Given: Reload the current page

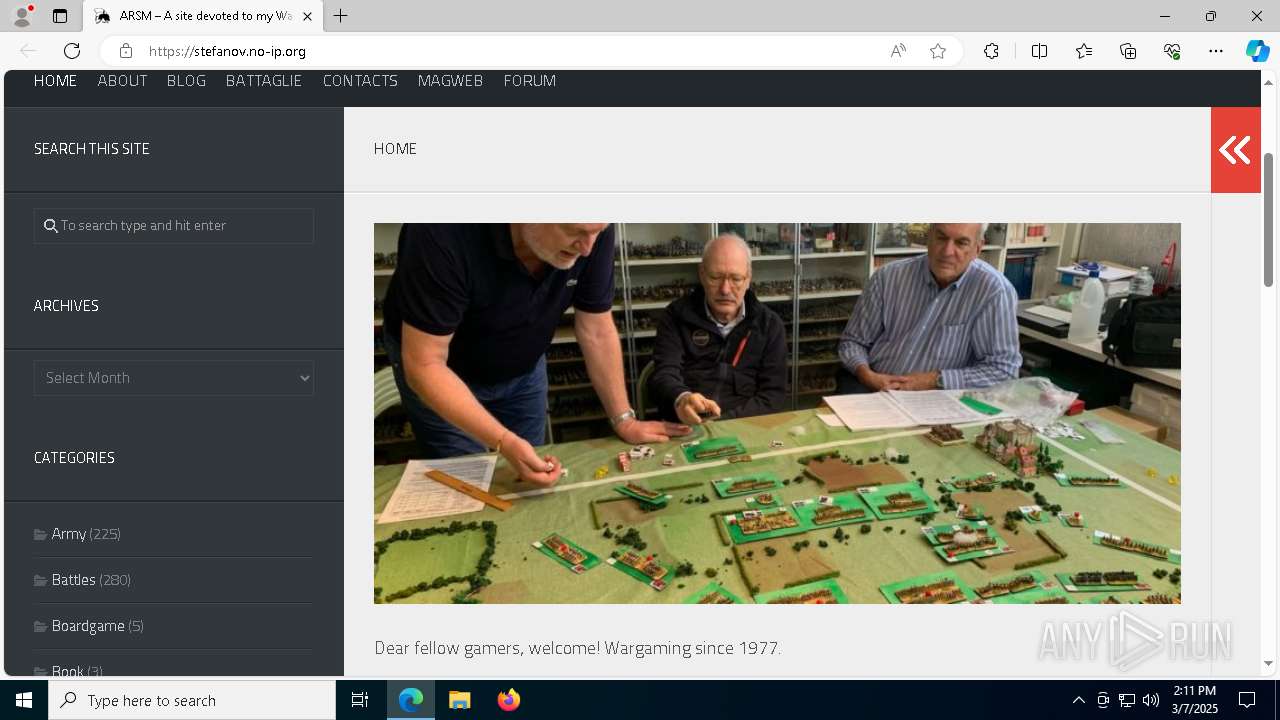Looking at the screenshot, I should pos(72,51).
